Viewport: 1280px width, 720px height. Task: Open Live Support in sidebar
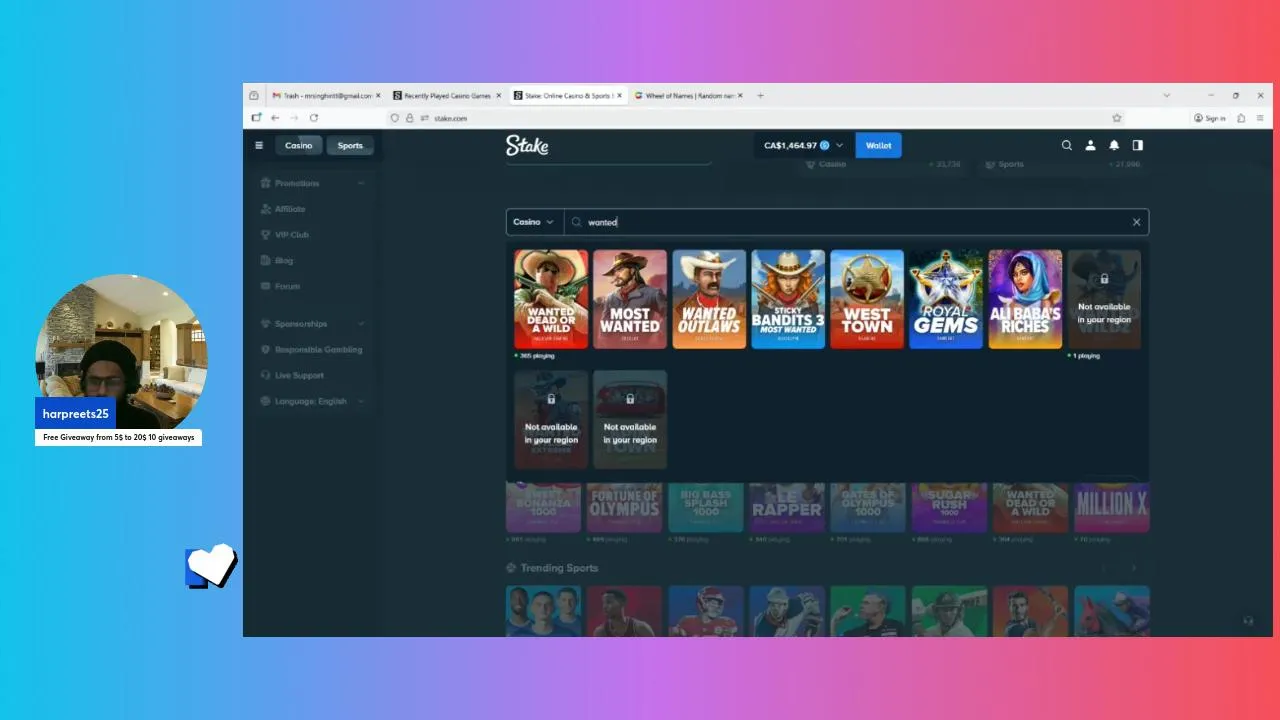pos(299,375)
